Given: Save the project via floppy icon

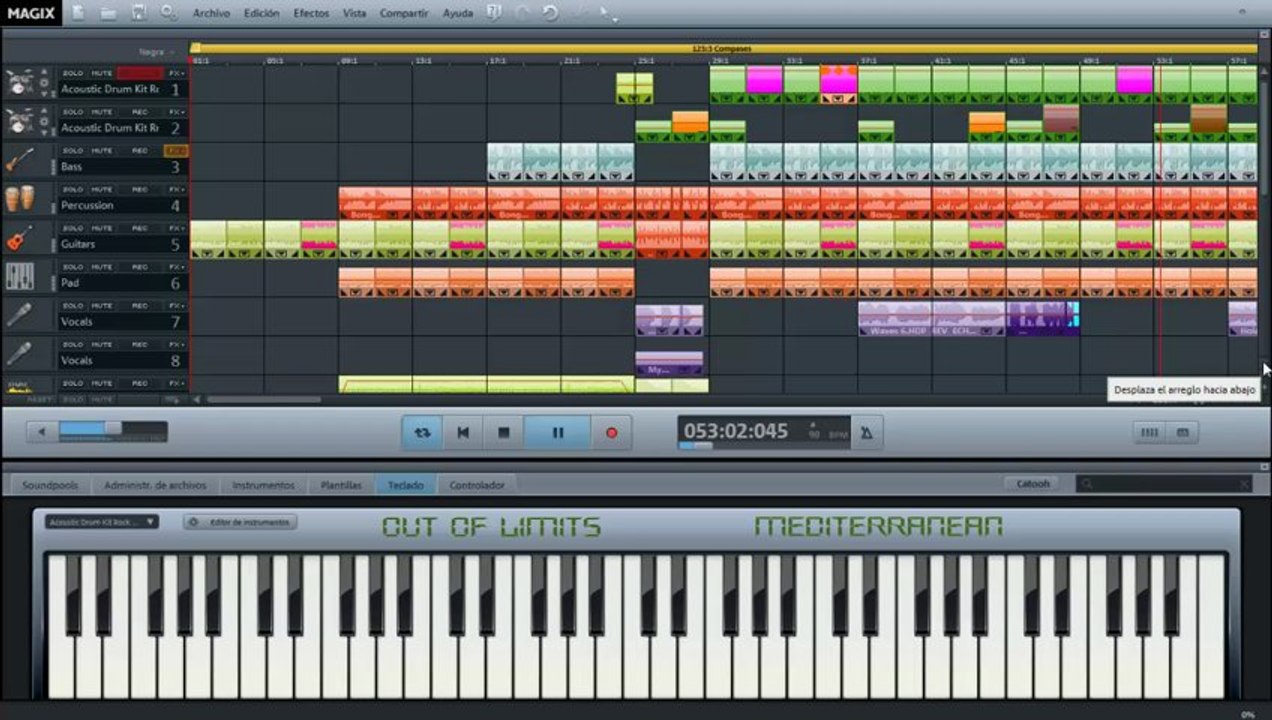Looking at the screenshot, I should 139,13.
